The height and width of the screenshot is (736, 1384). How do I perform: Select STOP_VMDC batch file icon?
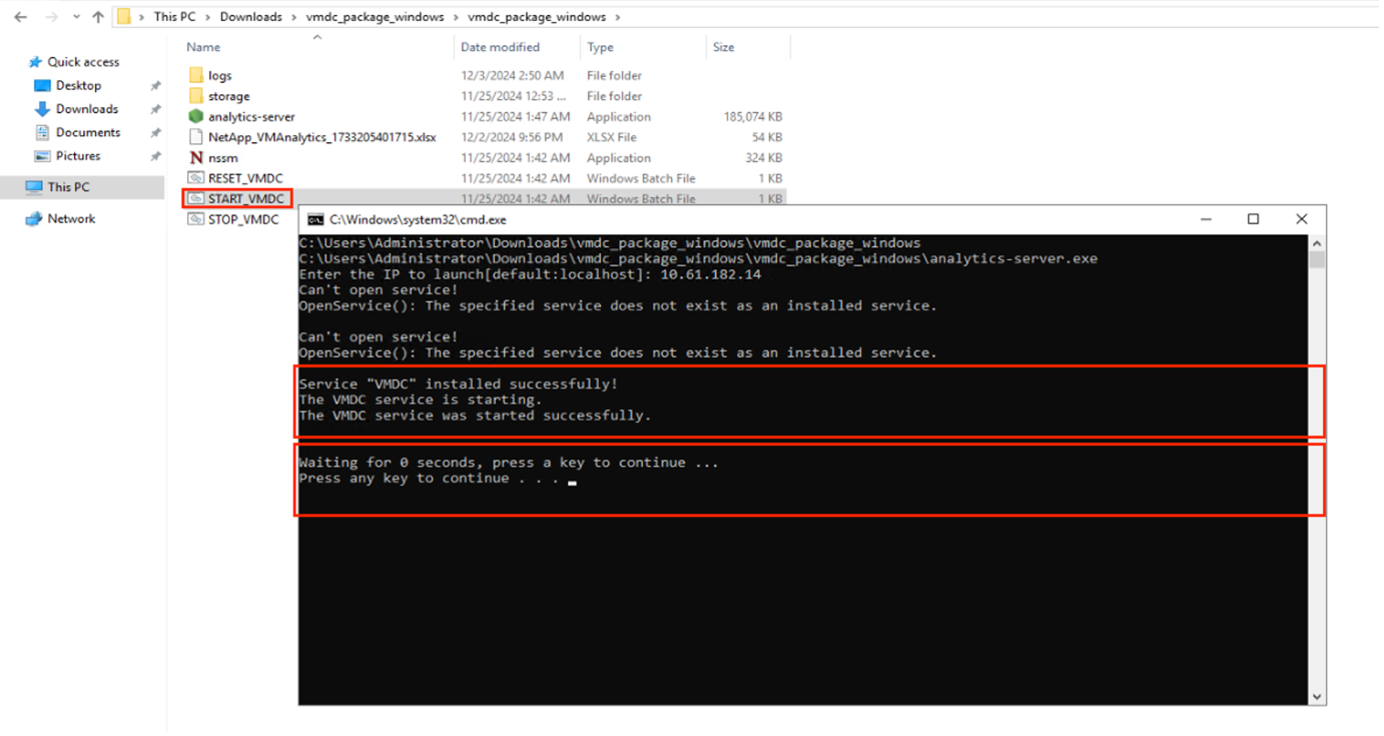point(196,219)
